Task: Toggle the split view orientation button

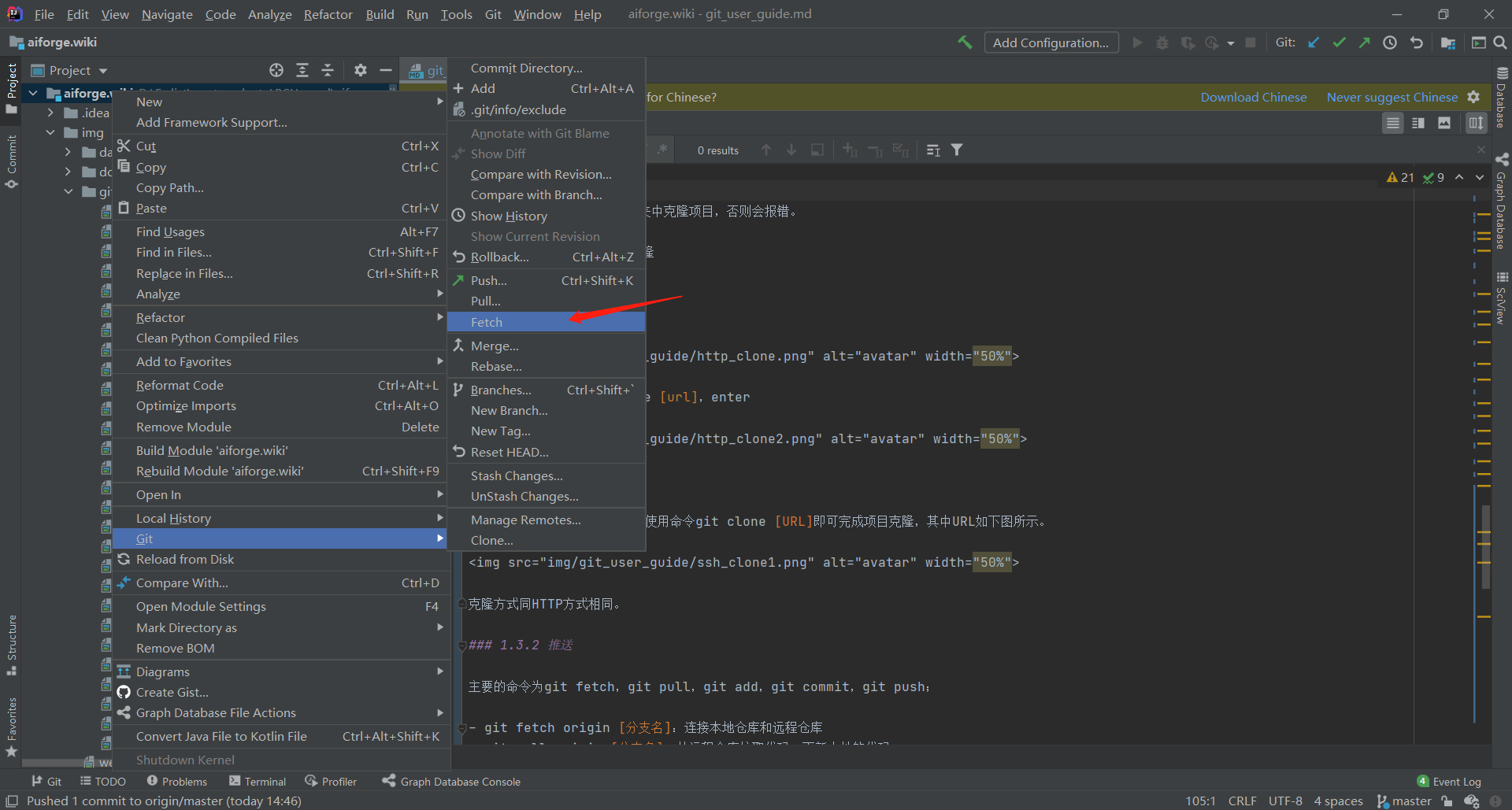Action: [1476, 123]
